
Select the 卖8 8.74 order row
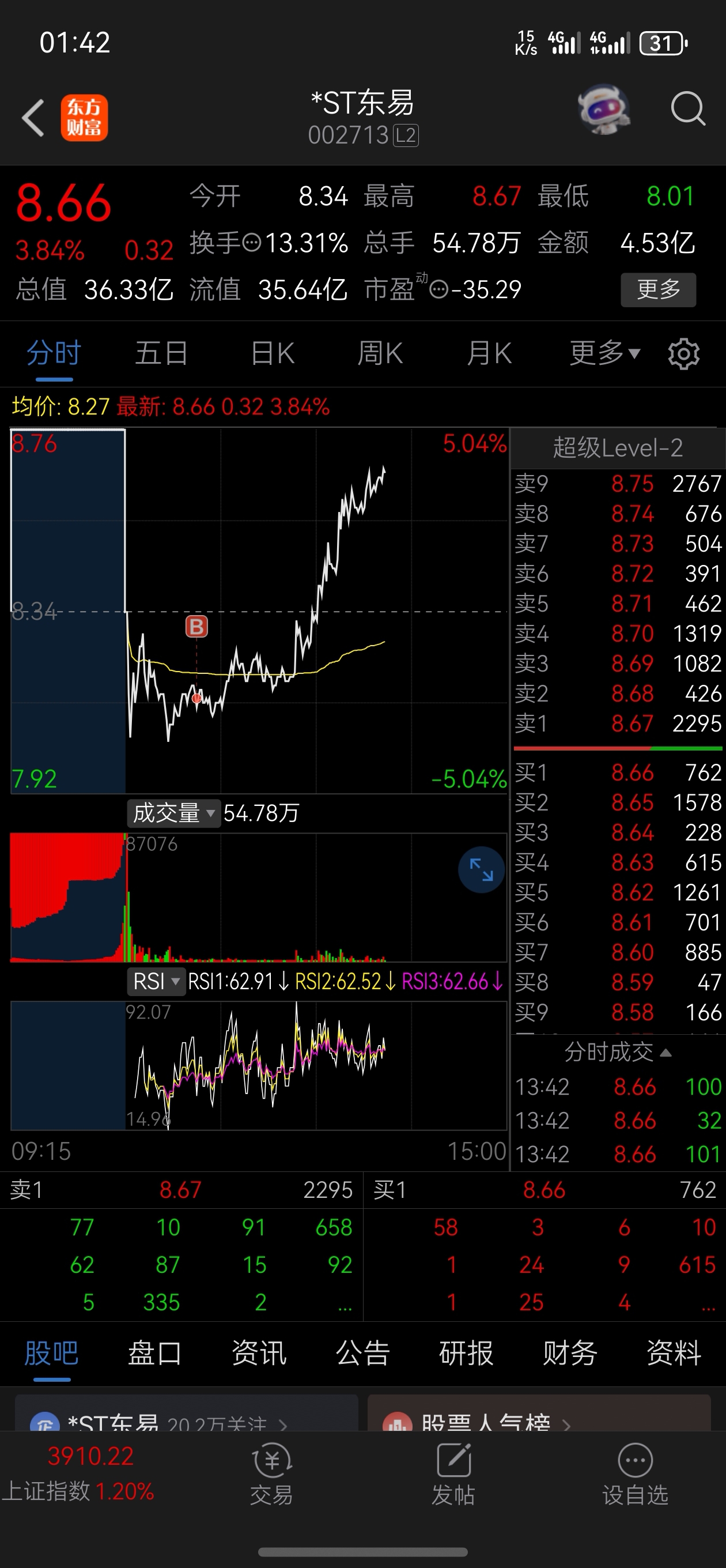coord(618,514)
